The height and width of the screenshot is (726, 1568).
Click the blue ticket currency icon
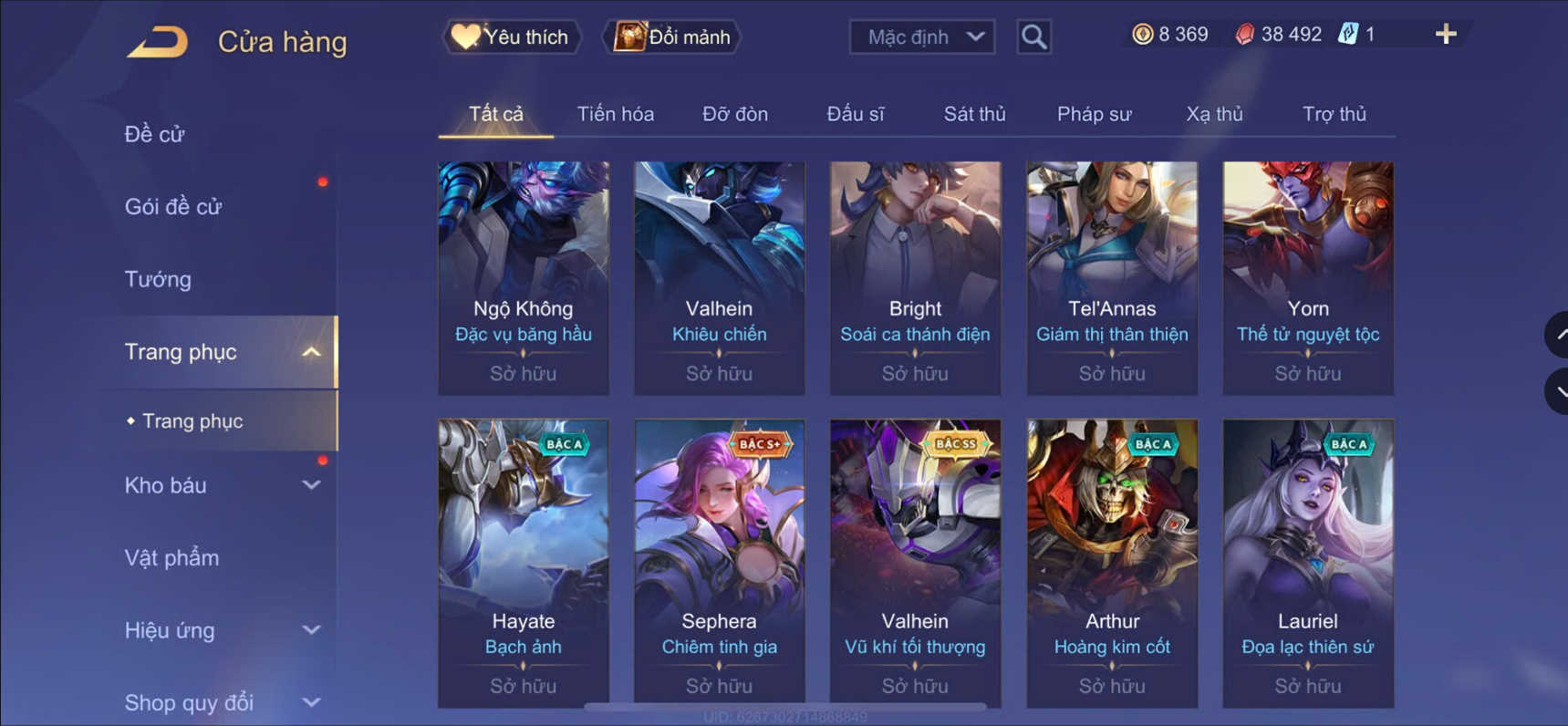coord(1347,35)
